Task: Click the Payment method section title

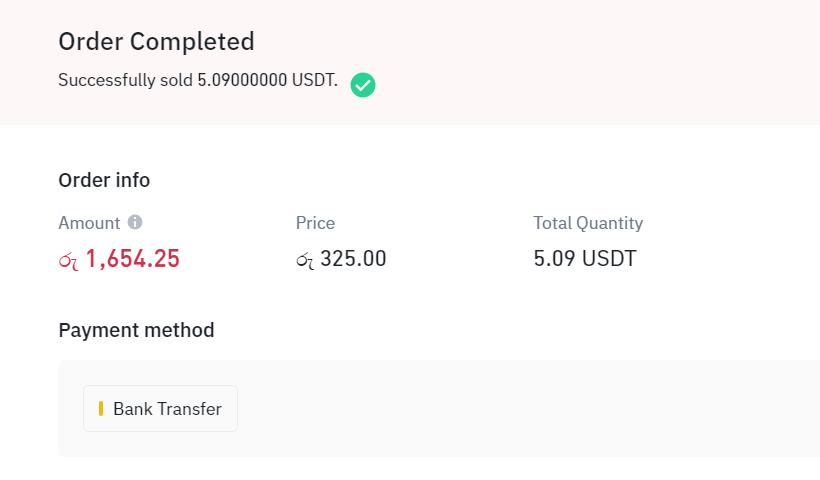Action: (136, 330)
